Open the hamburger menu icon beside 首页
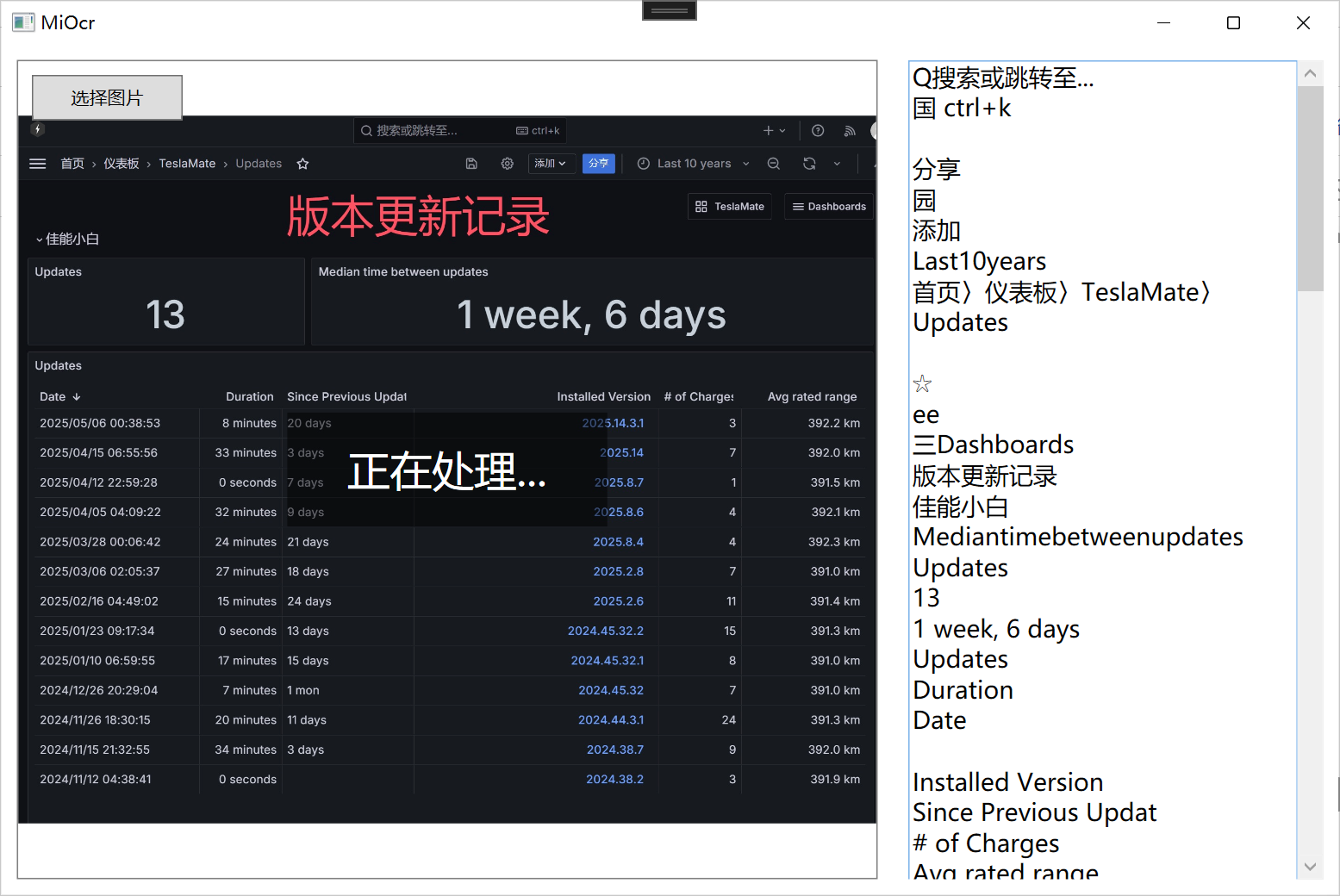The width and height of the screenshot is (1340, 896). [38, 164]
